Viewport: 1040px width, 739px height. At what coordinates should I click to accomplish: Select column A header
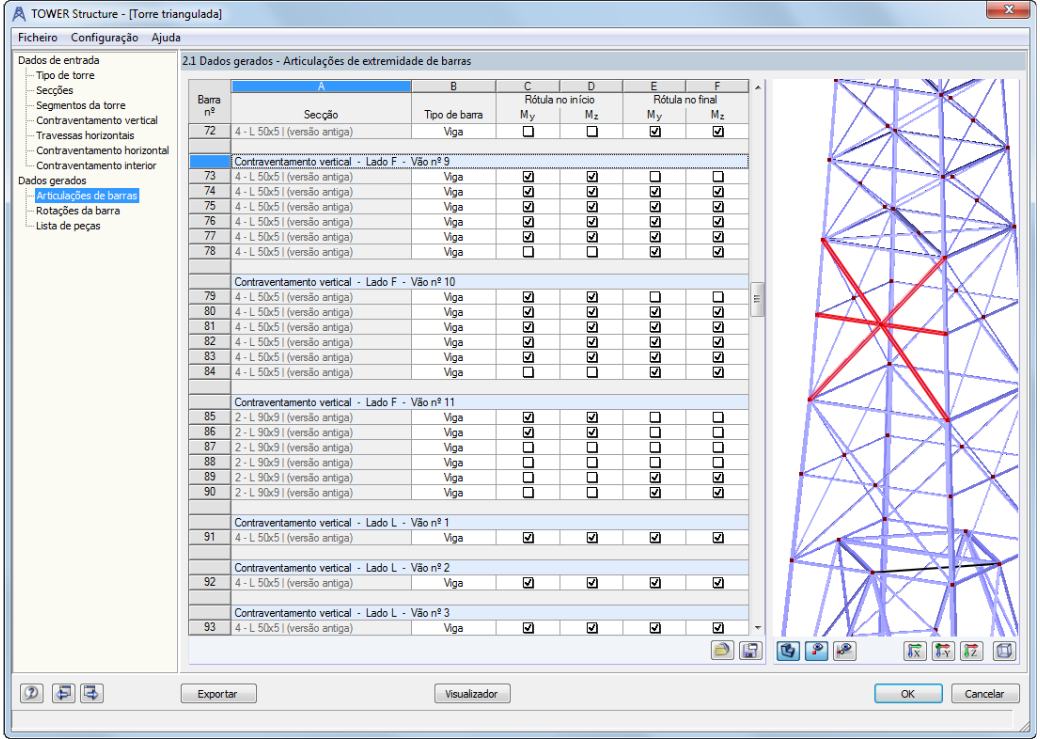321,86
